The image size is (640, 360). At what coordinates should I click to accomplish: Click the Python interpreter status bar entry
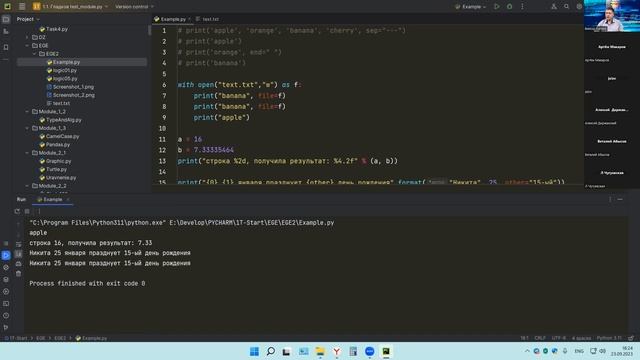pyautogui.click(x=609, y=338)
